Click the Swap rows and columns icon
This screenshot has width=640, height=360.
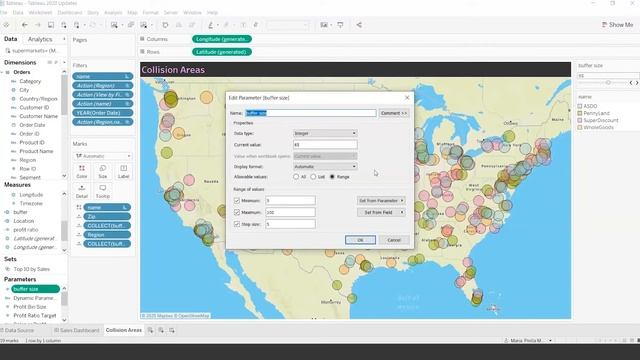click(x=165, y=25)
